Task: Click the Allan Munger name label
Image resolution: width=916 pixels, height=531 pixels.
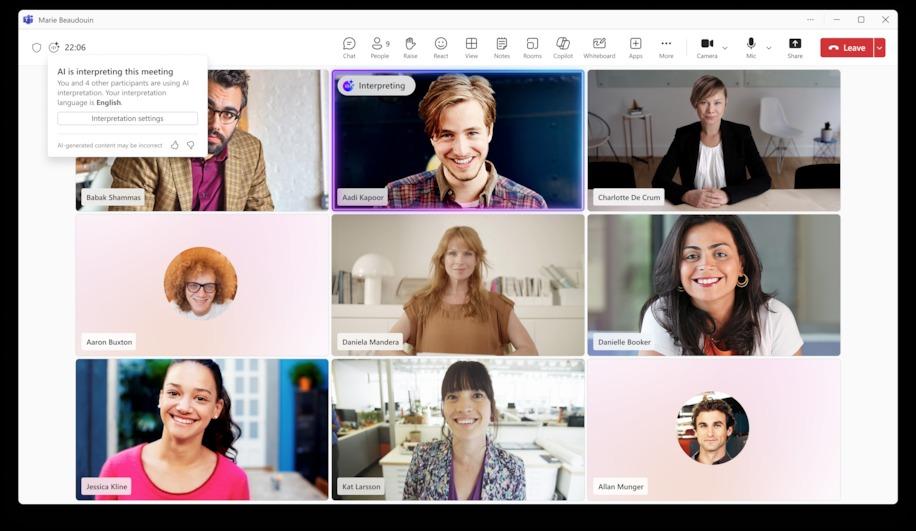Action: pyautogui.click(x=620, y=486)
